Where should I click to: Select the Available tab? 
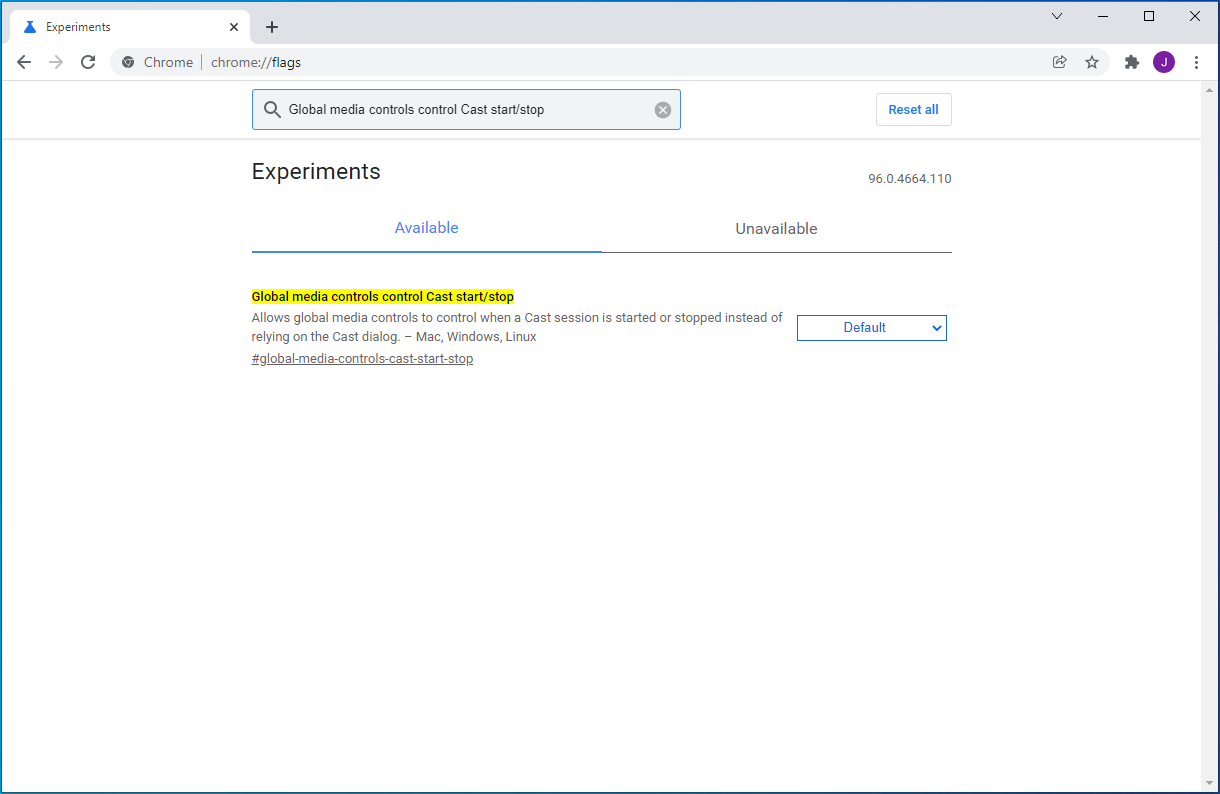[426, 228]
